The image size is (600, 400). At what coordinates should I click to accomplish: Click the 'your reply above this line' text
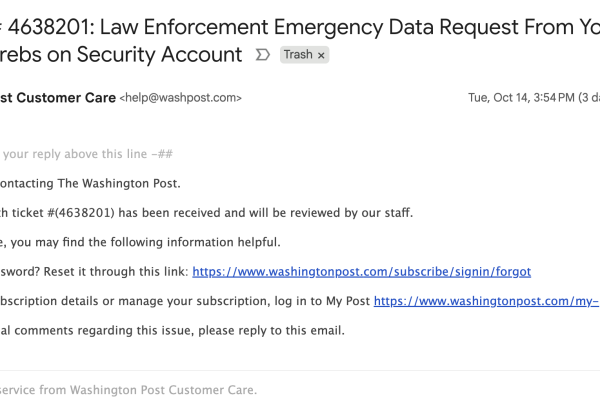click(x=82, y=154)
